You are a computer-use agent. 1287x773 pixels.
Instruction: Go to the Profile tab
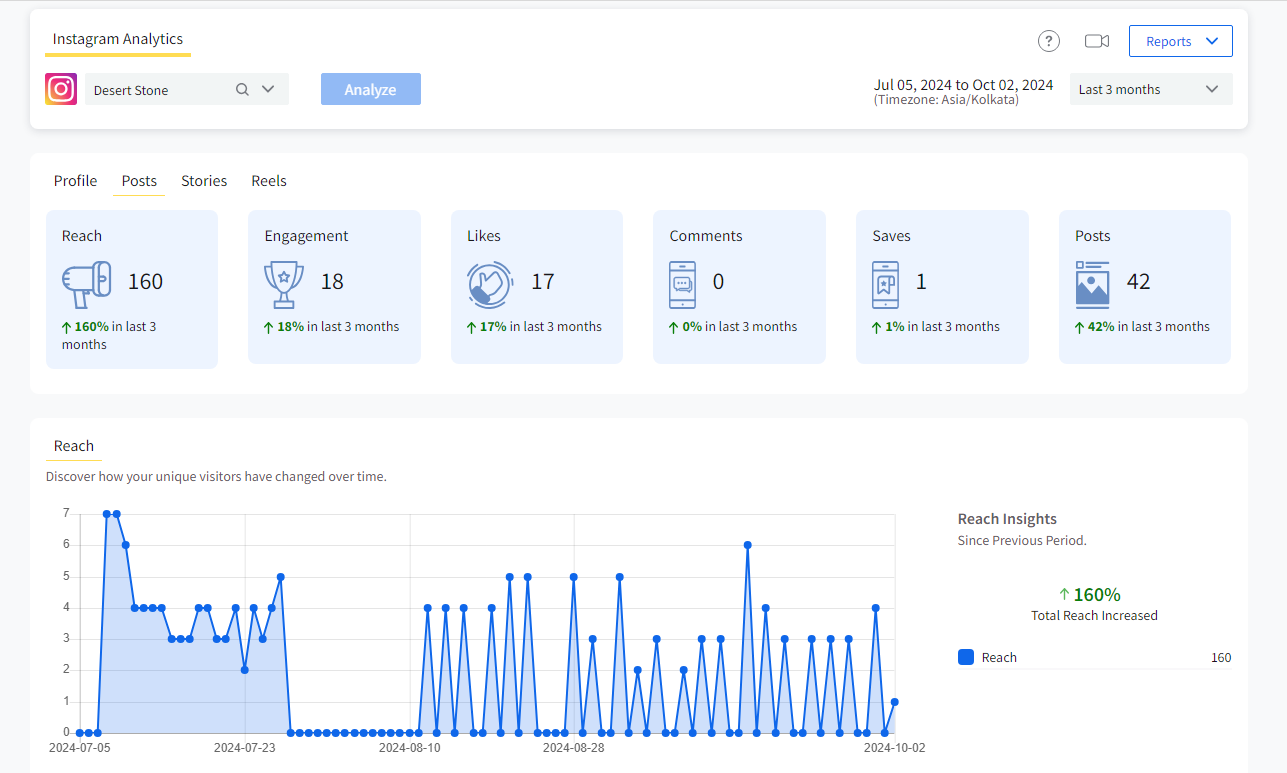pyautogui.click(x=75, y=181)
